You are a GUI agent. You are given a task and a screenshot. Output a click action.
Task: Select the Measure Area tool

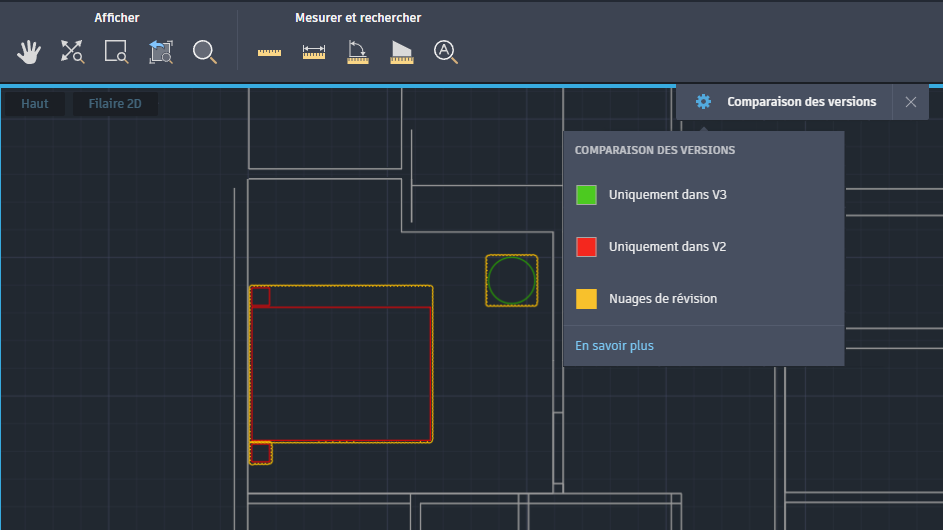pos(402,52)
